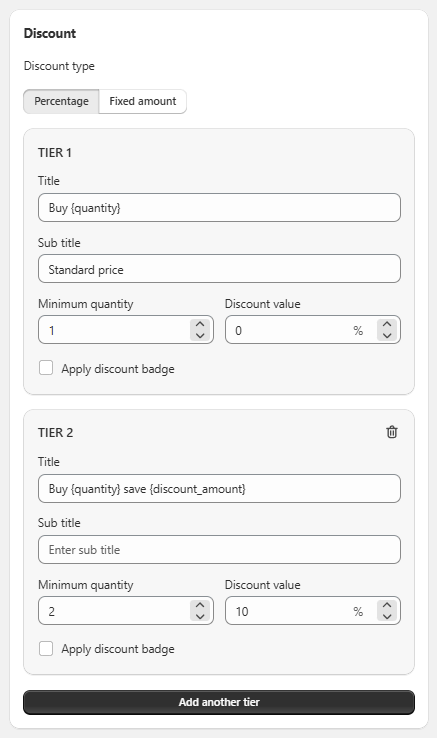
Task: Enable Apply discount badge for Tier 1
Action: pos(46,368)
